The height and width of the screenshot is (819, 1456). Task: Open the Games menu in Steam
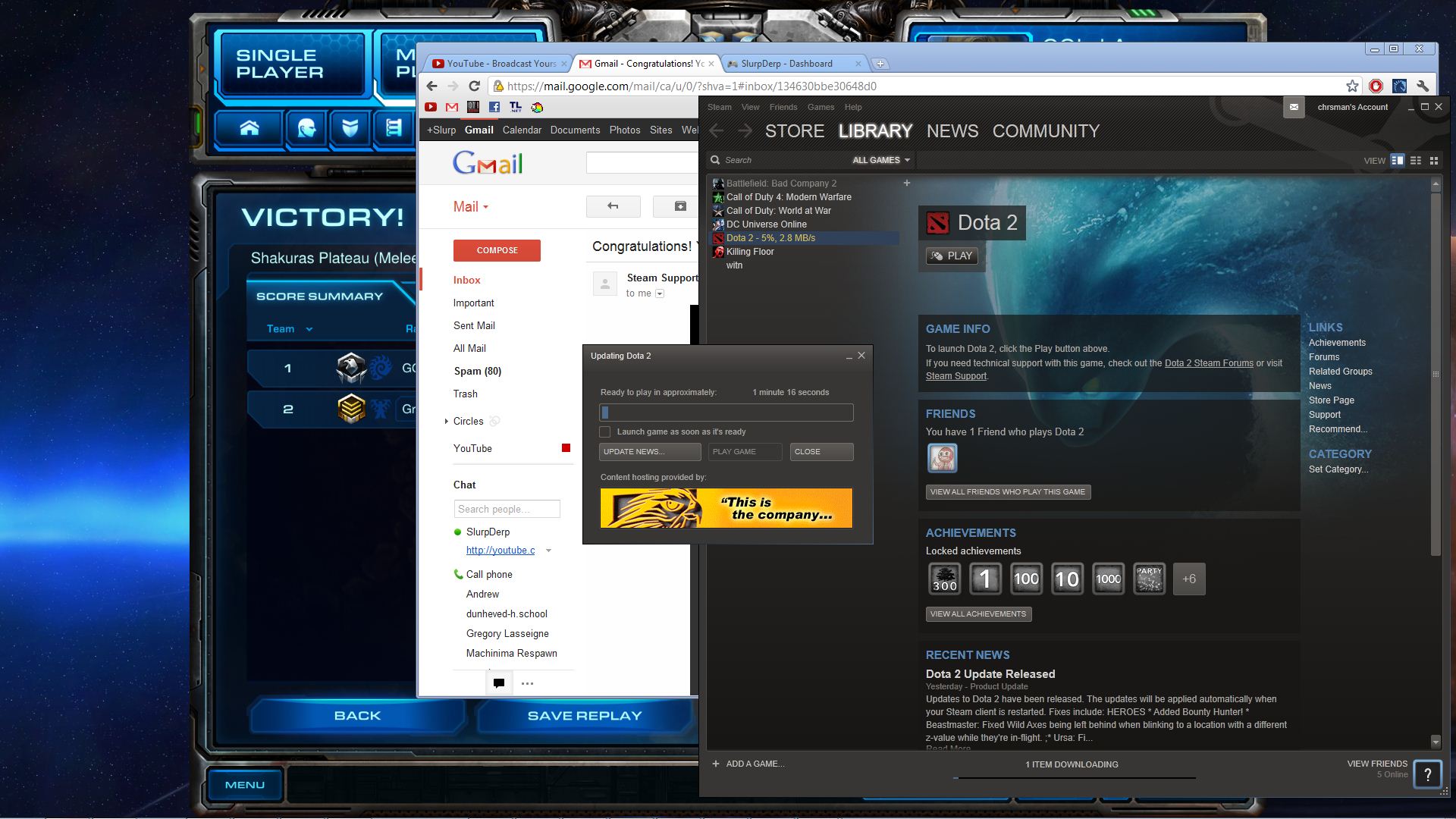coord(821,107)
